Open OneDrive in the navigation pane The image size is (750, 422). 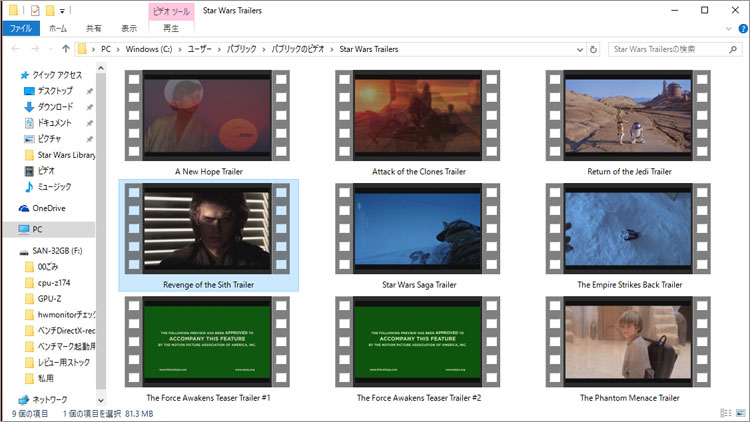tap(47, 208)
